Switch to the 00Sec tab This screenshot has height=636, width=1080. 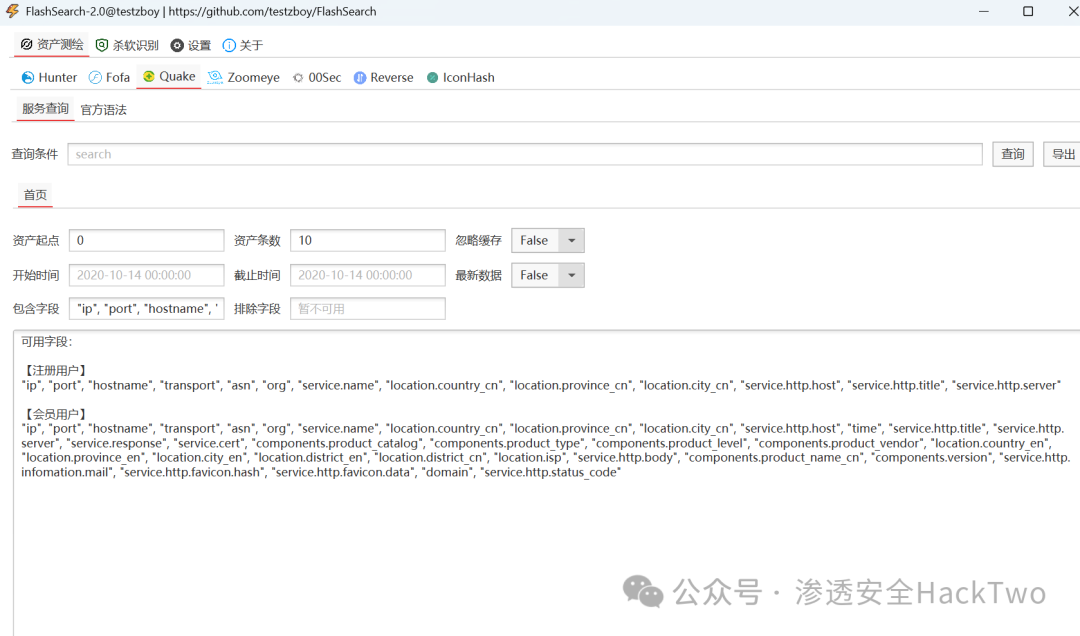click(317, 78)
